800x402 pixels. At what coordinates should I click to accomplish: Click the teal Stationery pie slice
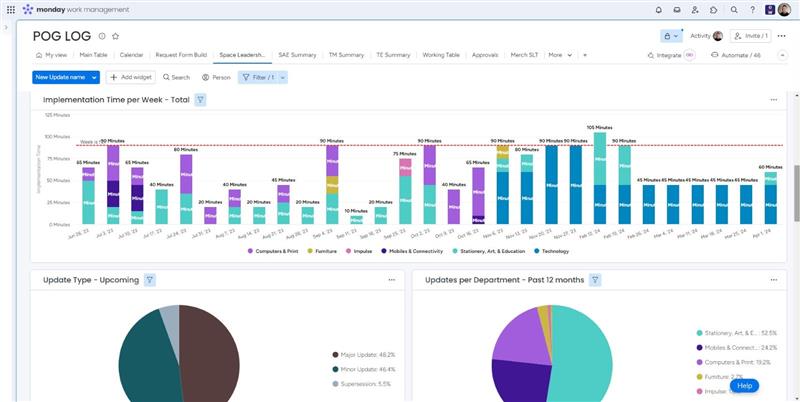coord(590,350)
